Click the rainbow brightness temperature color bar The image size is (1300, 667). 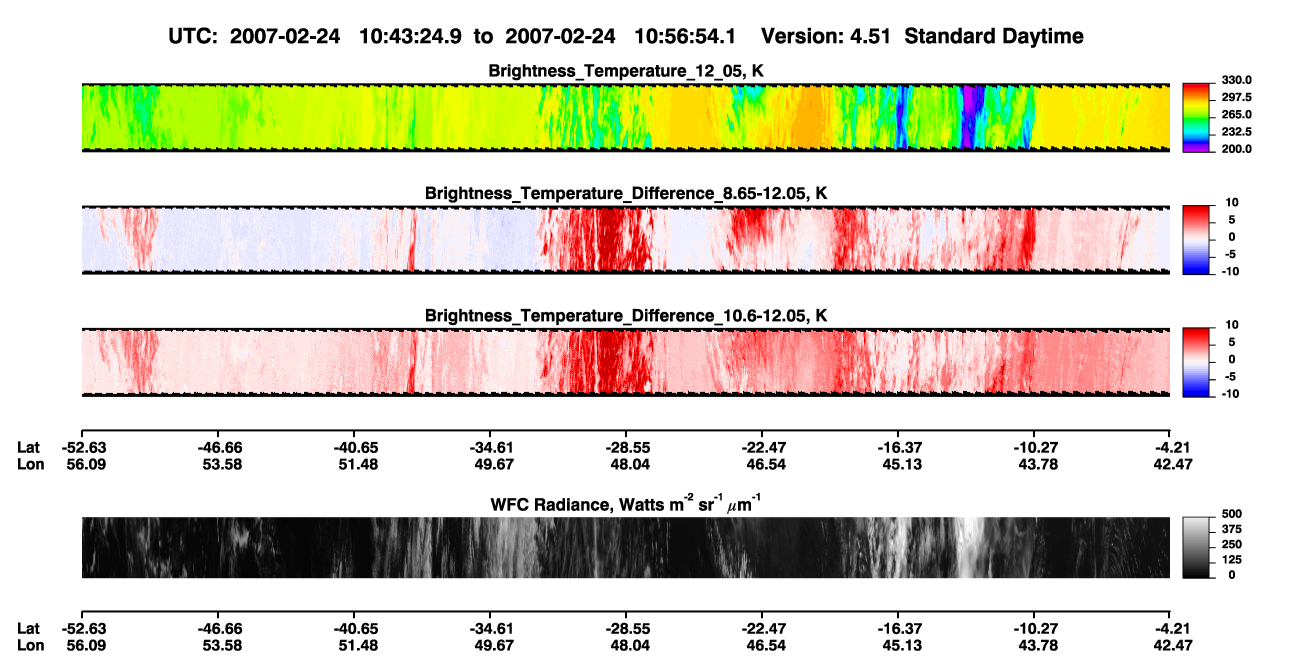(x=1197, y=117)
